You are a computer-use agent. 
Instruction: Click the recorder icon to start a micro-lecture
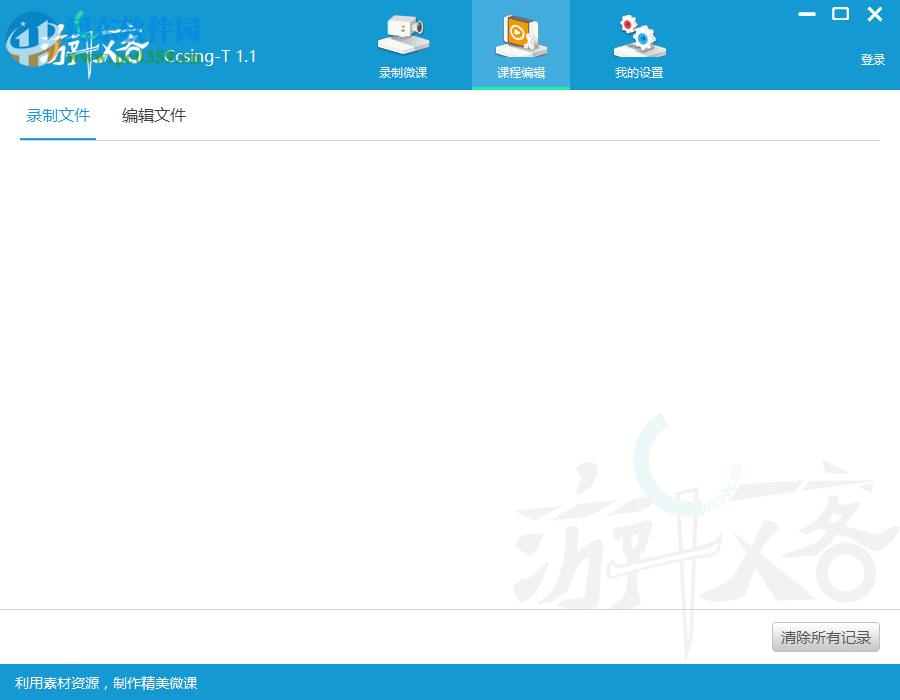403,32
